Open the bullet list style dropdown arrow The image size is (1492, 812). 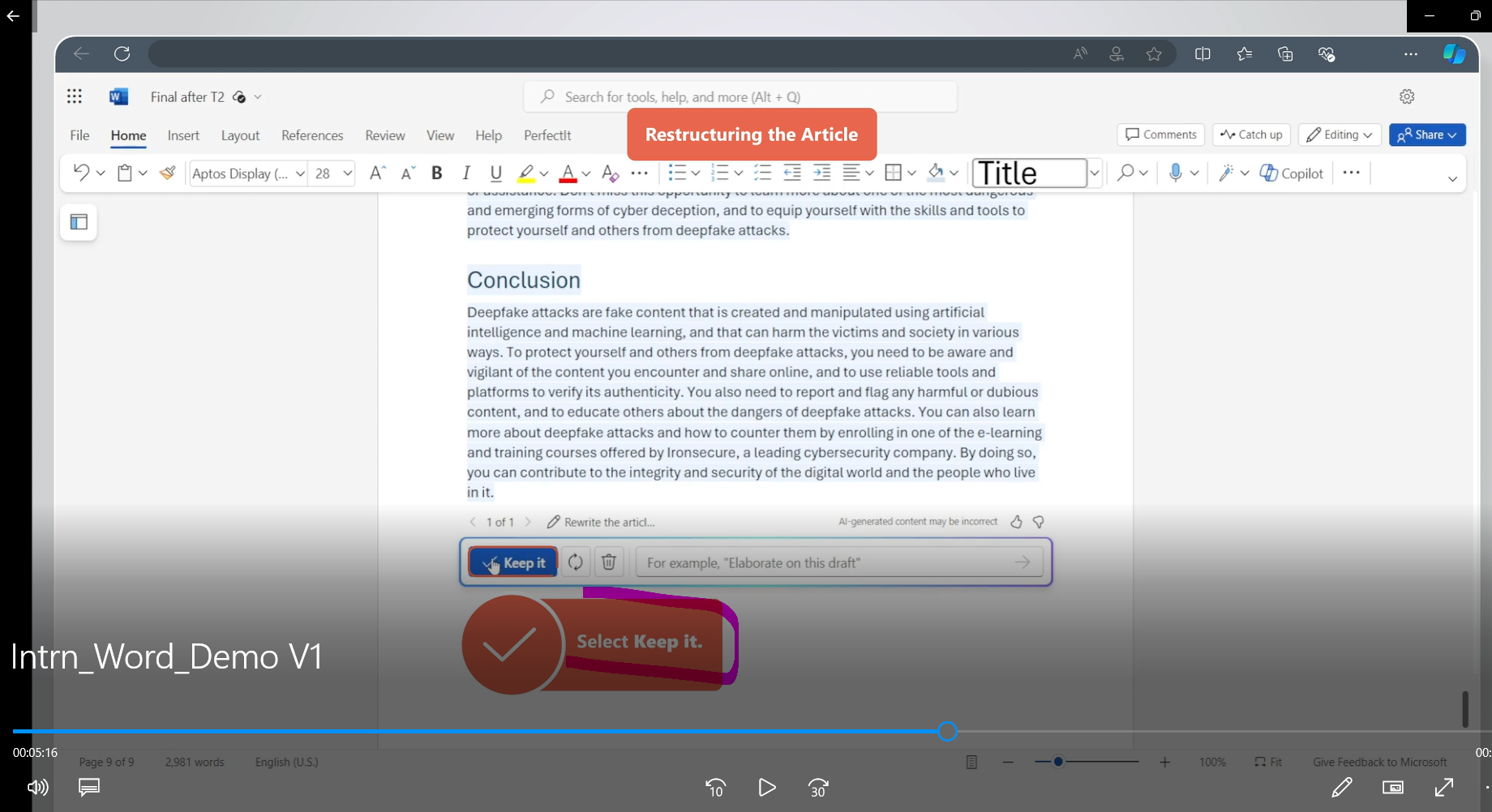(x=696, y=173)
